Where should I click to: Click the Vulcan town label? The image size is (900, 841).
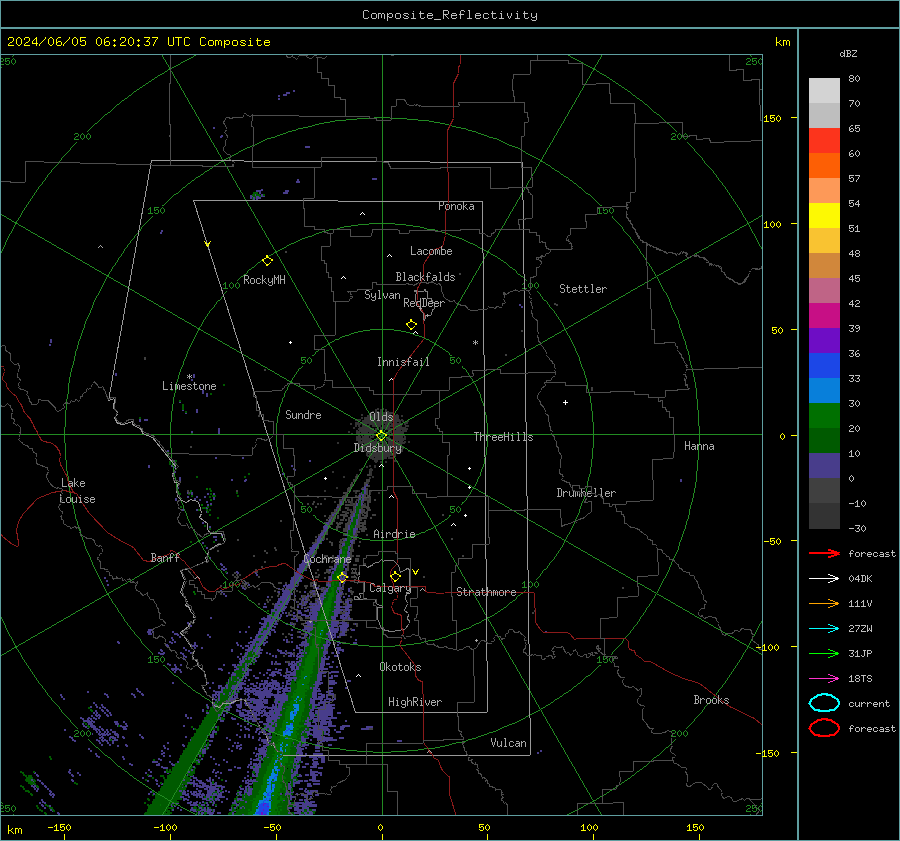(508, 743)
